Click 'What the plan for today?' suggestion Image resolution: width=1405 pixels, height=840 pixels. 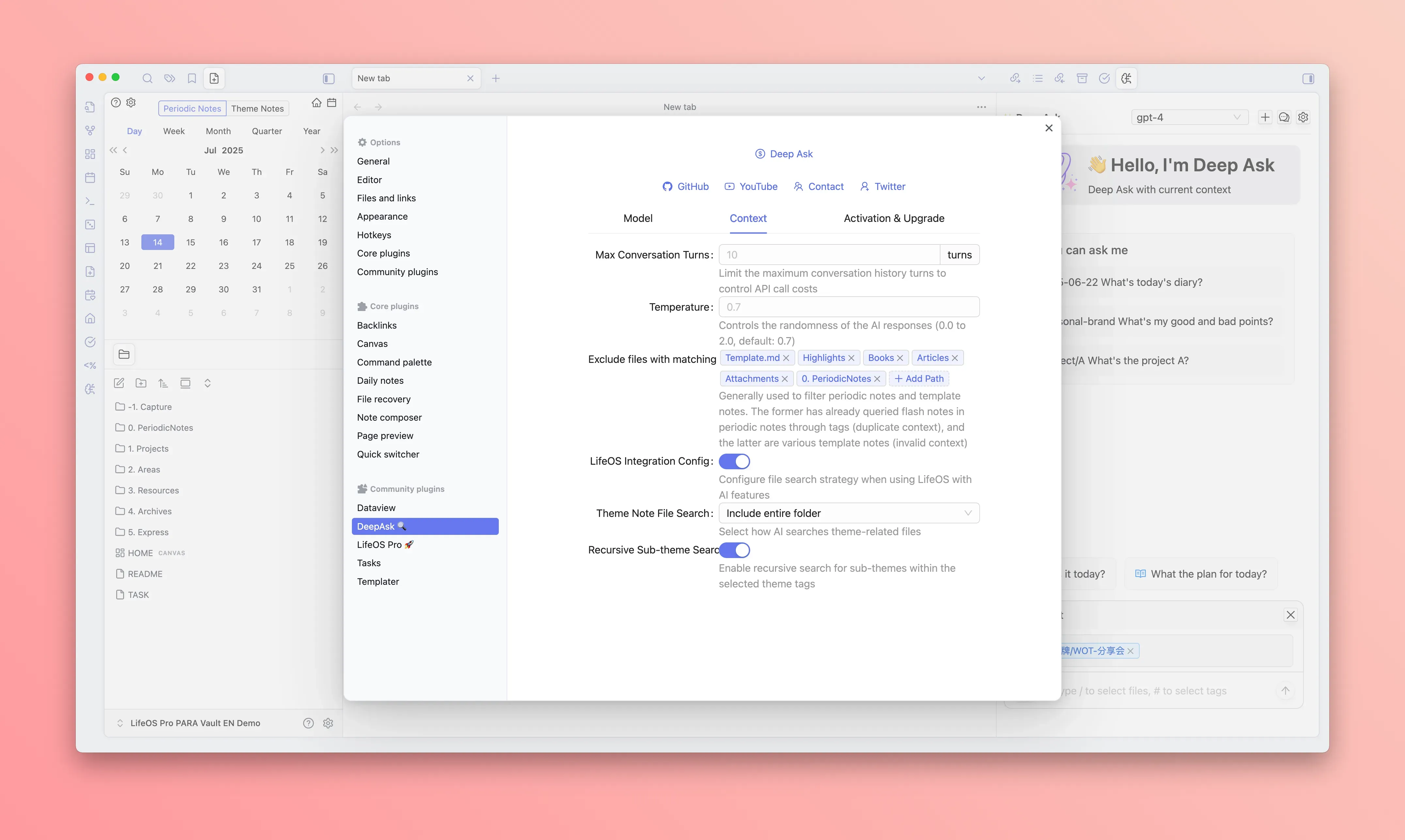click(1201, 574)
